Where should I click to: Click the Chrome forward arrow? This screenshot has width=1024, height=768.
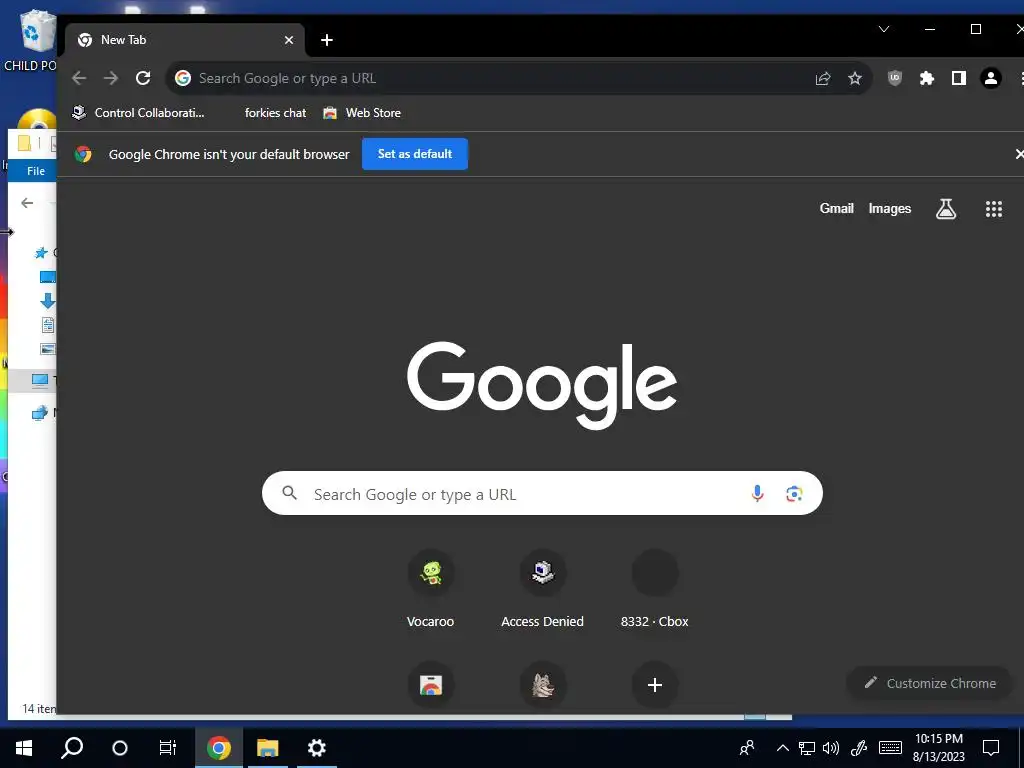pos(111,78)
